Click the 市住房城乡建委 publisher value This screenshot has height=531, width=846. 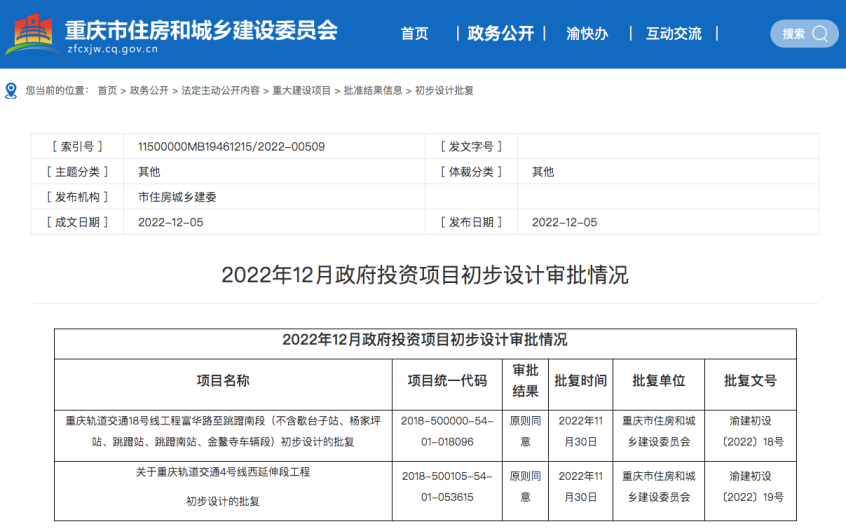point(177,198)
